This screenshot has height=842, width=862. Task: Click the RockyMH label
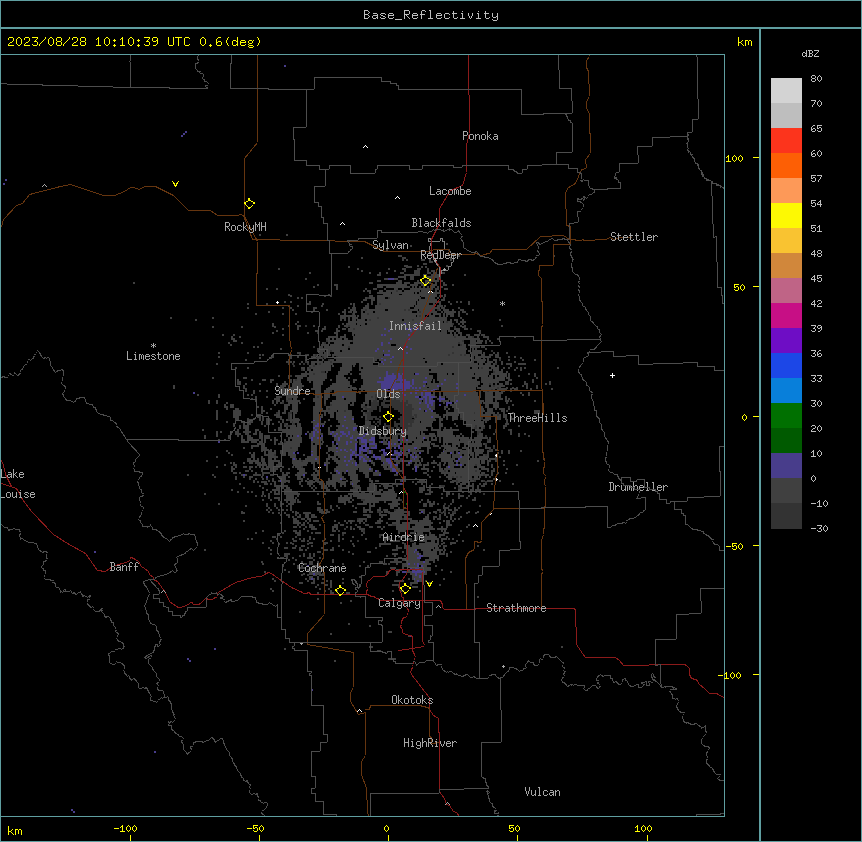[x=245, y=226]
